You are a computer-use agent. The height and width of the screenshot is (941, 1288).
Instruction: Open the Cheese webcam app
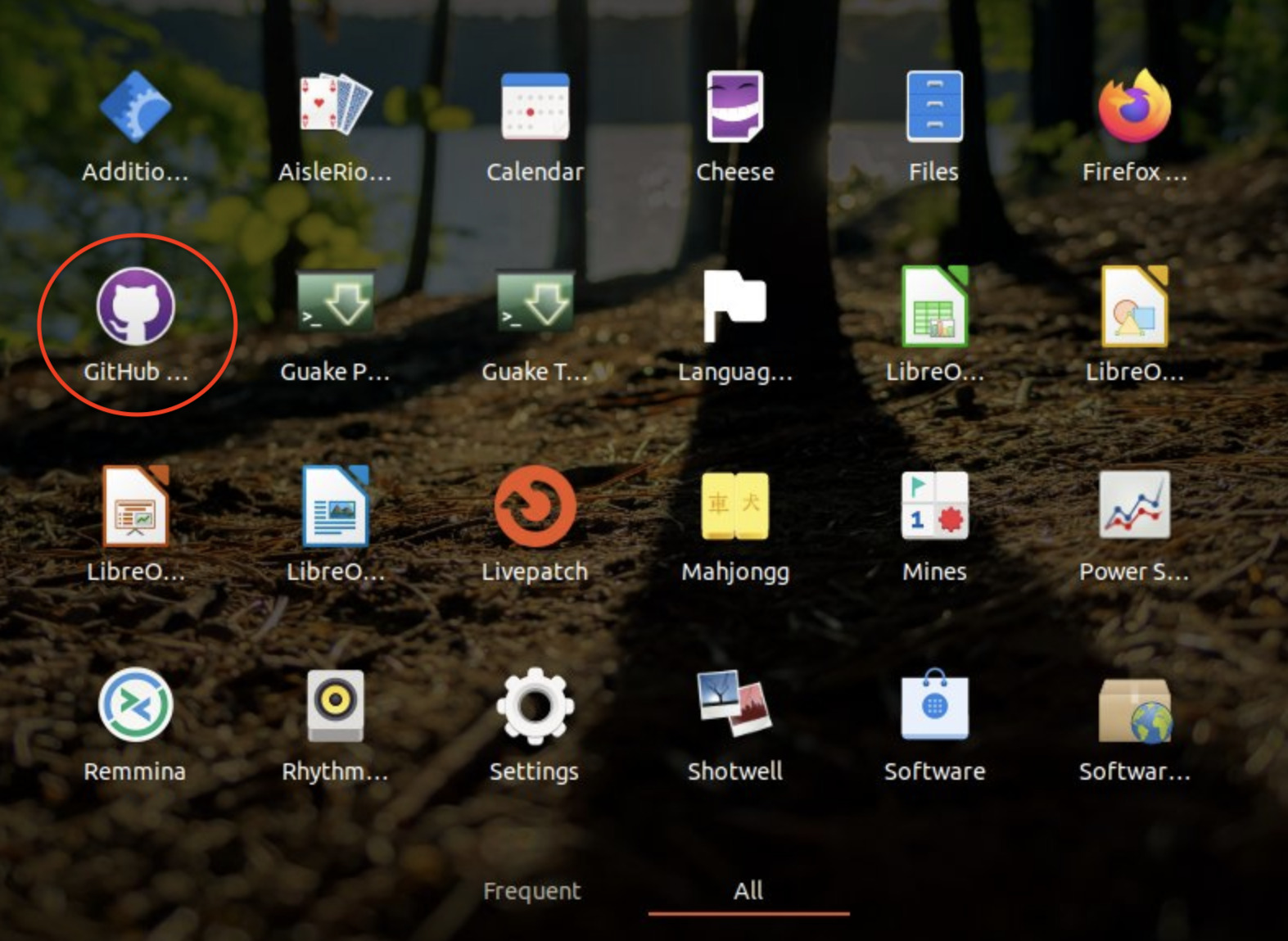click(x=734, y=107)
